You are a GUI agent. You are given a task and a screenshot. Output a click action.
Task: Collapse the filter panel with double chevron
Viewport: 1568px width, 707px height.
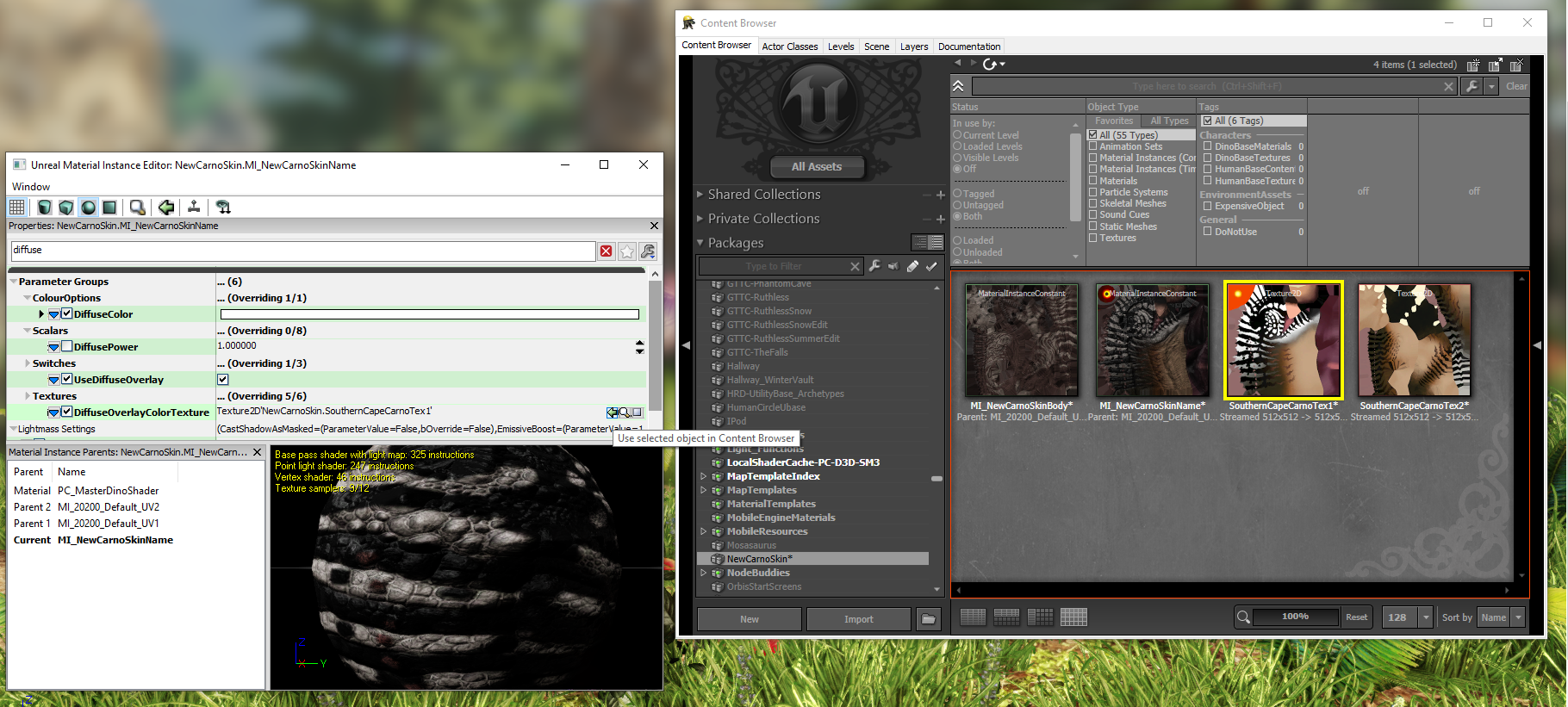[958, 86]
